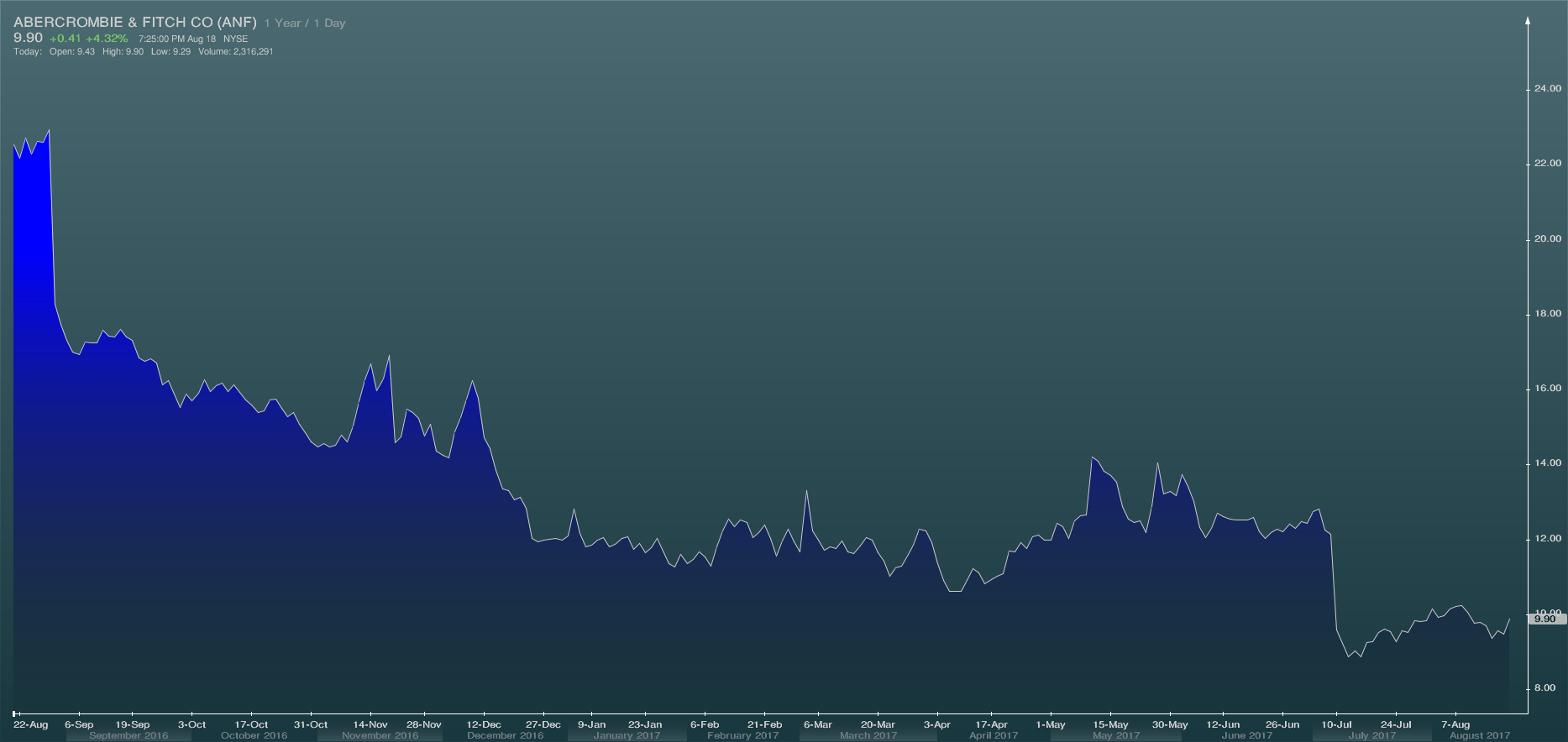1568x742 pixels.
Task: Click the 17-Apr date label
Action: click(991, 724)
